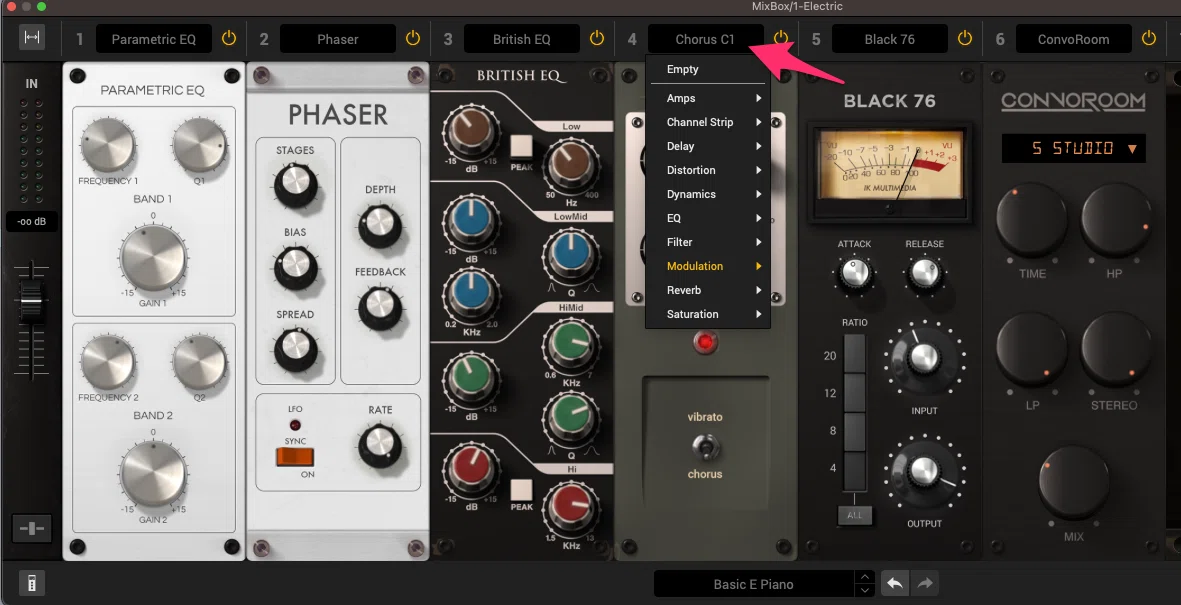Expand the EQ submenu
Screen dimensions: 1181x605
pos(708,218)
